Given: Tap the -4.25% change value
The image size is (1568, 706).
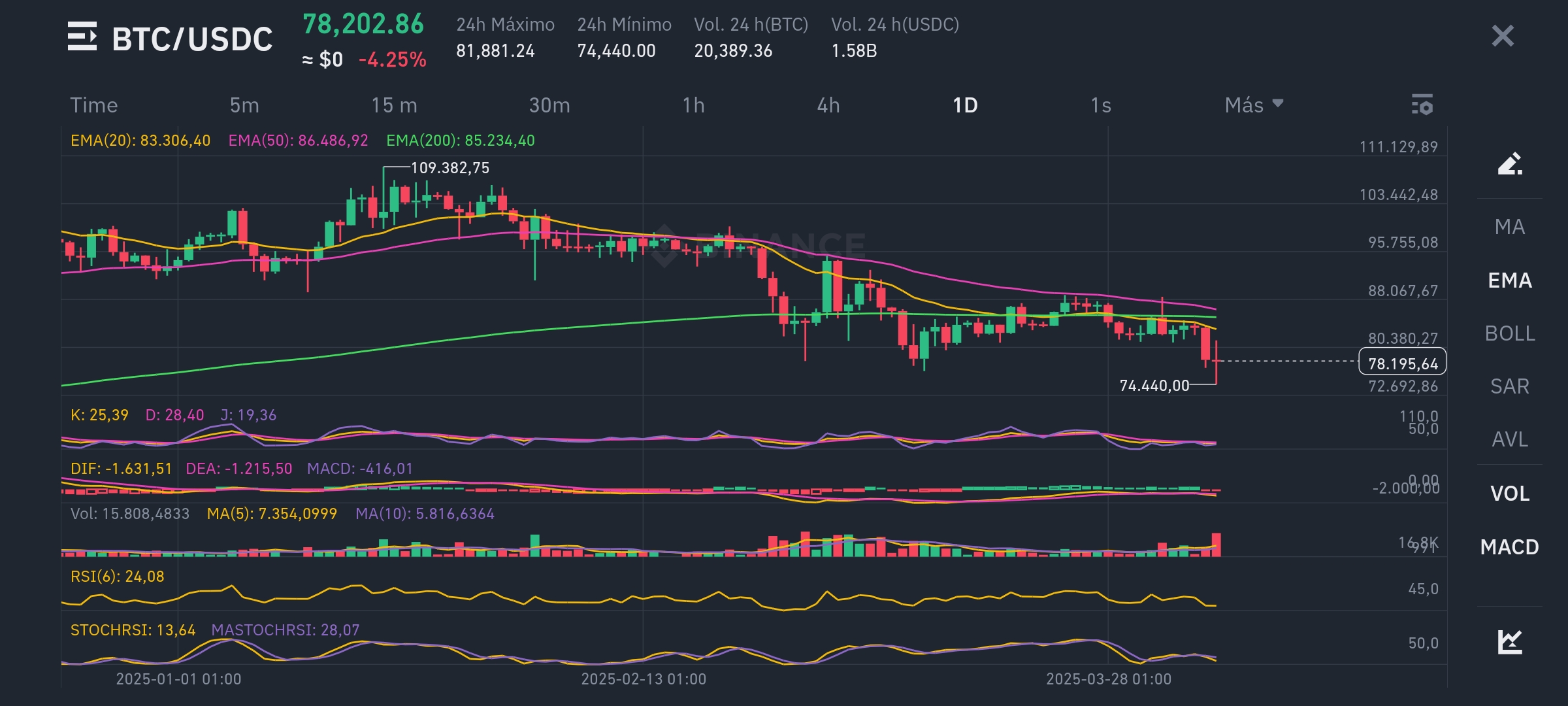Looking at the screenshot, I should click(x=392, y=60).
